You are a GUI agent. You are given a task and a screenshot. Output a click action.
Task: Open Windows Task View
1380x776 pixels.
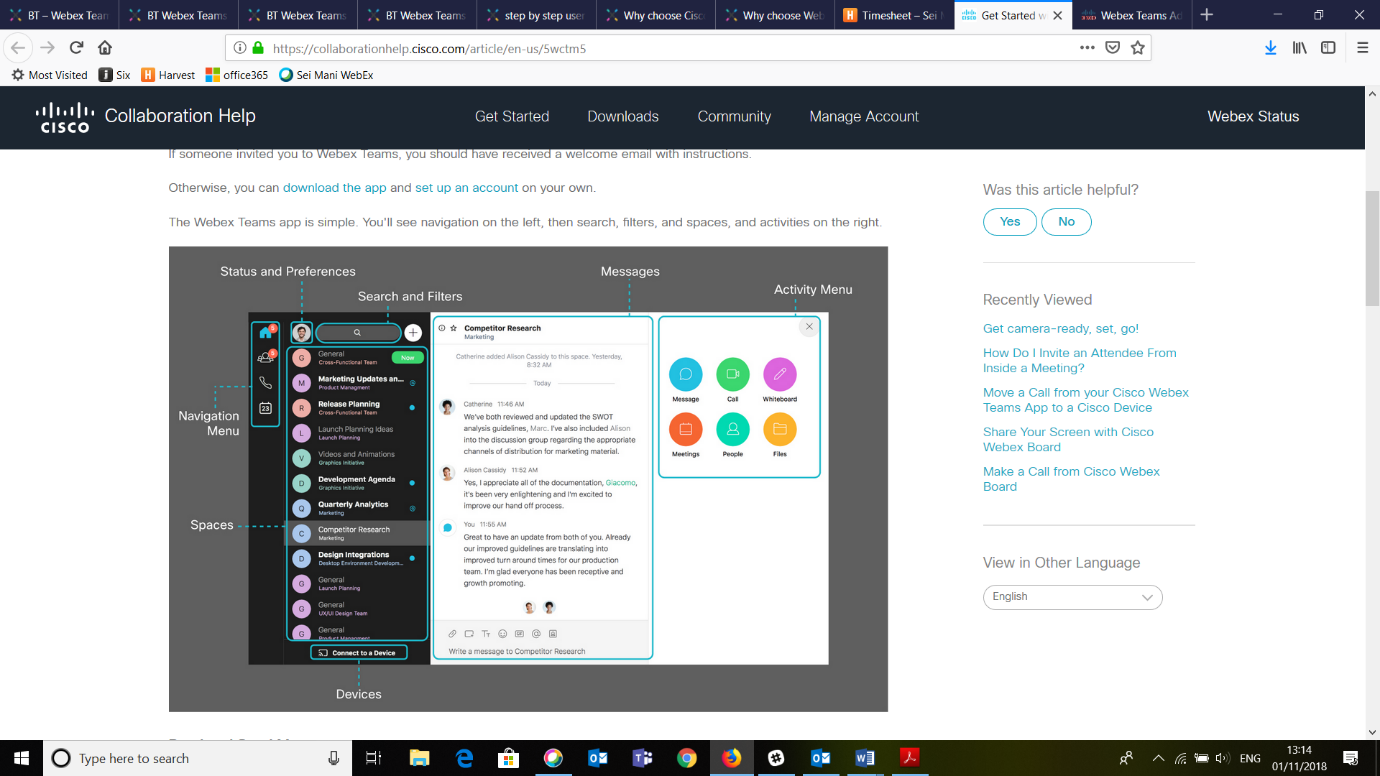pyautogui.click(x=373, y=758)
